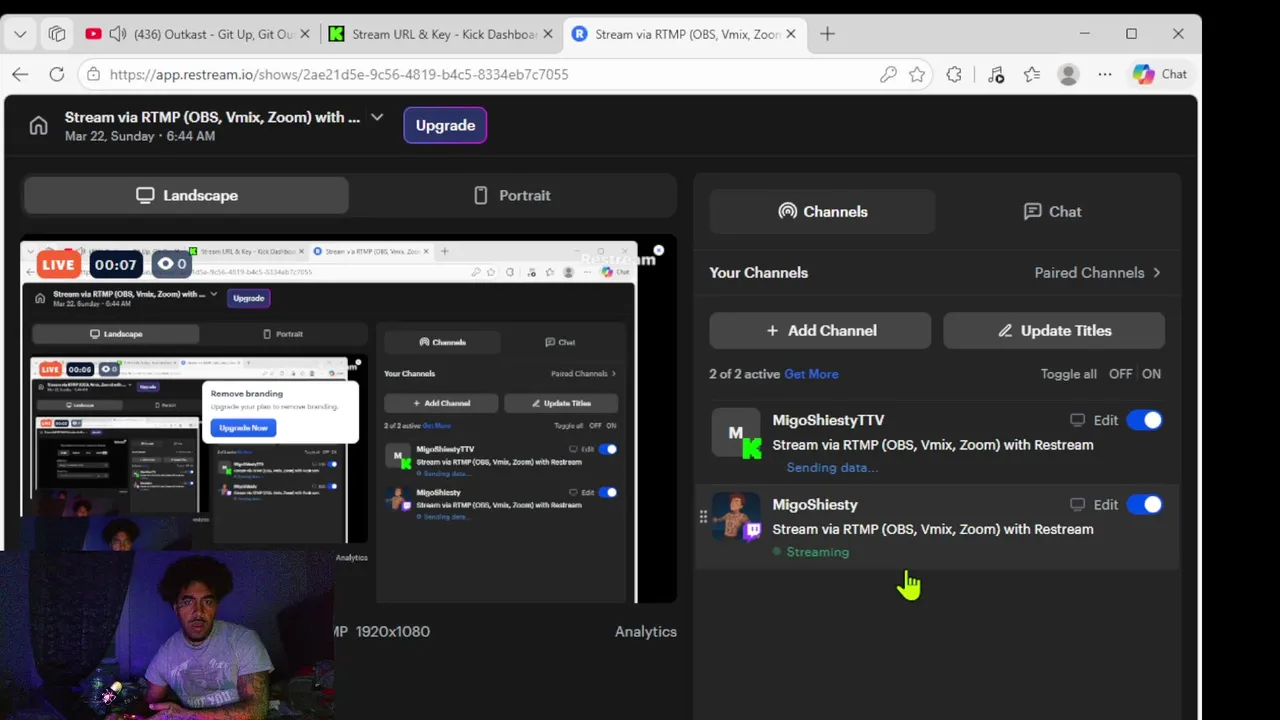Open the media control toolbar icon
This screenshot has width=1280, height=720.
click(995, 74)
